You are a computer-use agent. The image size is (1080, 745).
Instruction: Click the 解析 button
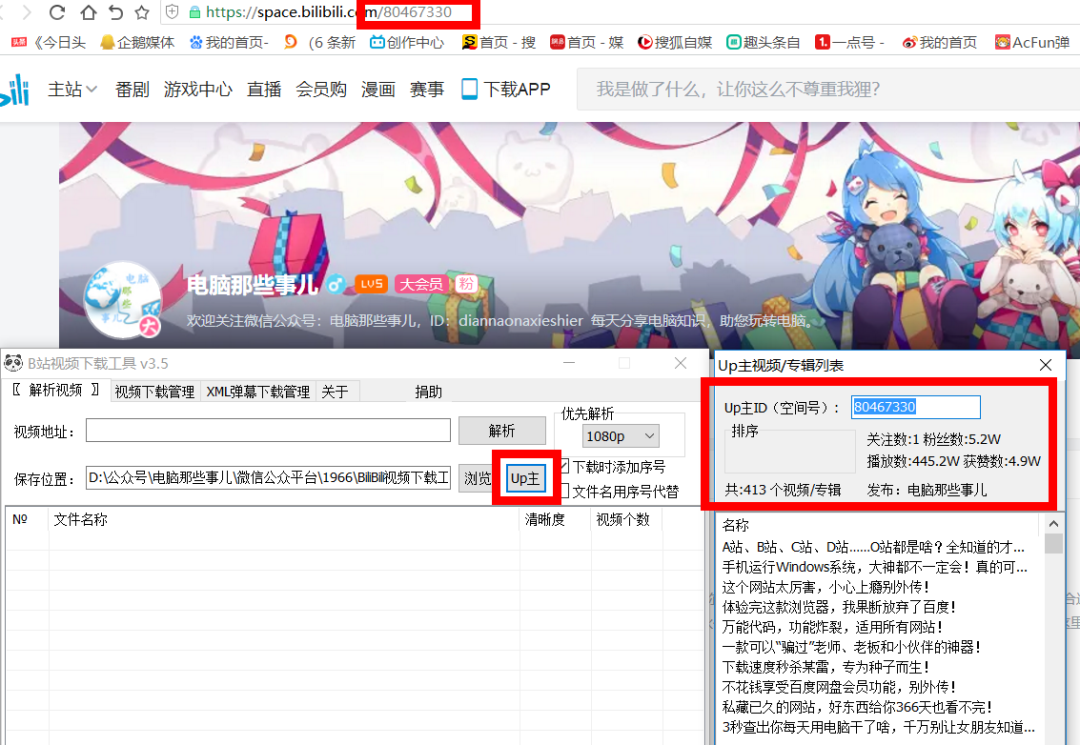502,431
